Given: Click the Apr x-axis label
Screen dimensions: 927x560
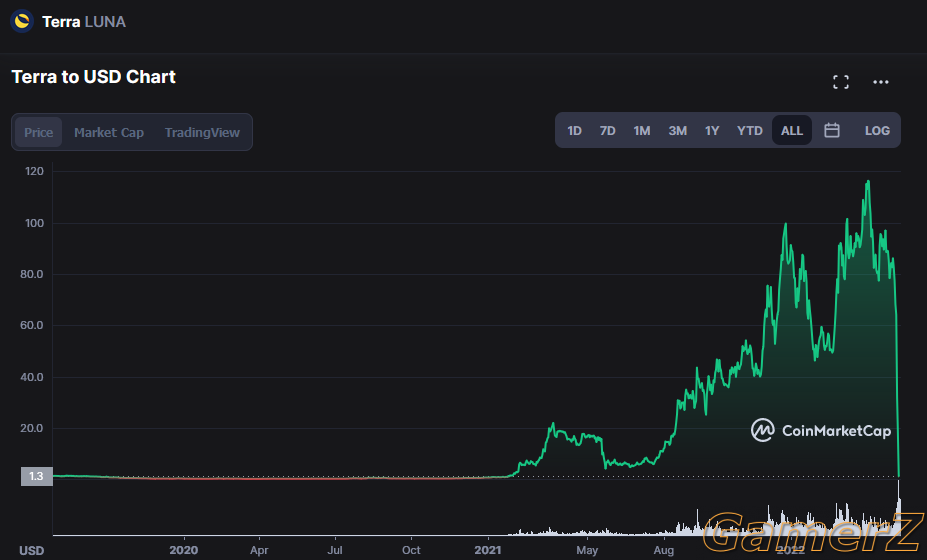Looking at the screenshot, I should click(259, 550).
